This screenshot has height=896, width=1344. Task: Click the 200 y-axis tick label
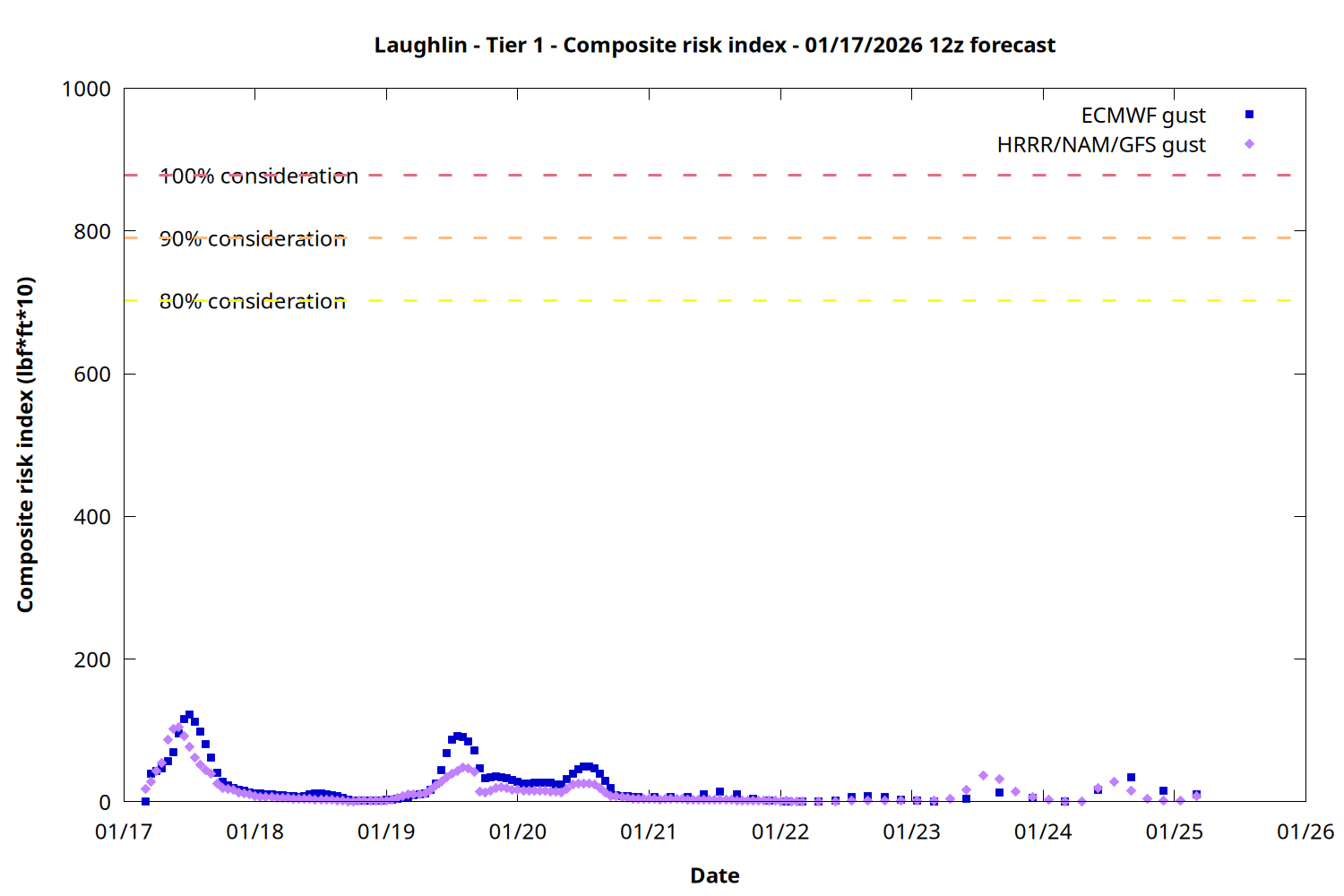point(92,659)
